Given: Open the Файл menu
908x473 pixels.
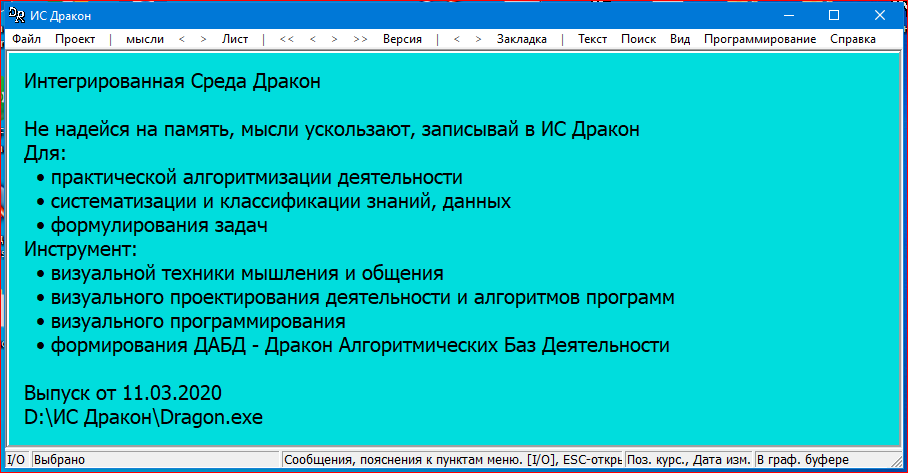Looking at the screenshot, I should [27, 39].
